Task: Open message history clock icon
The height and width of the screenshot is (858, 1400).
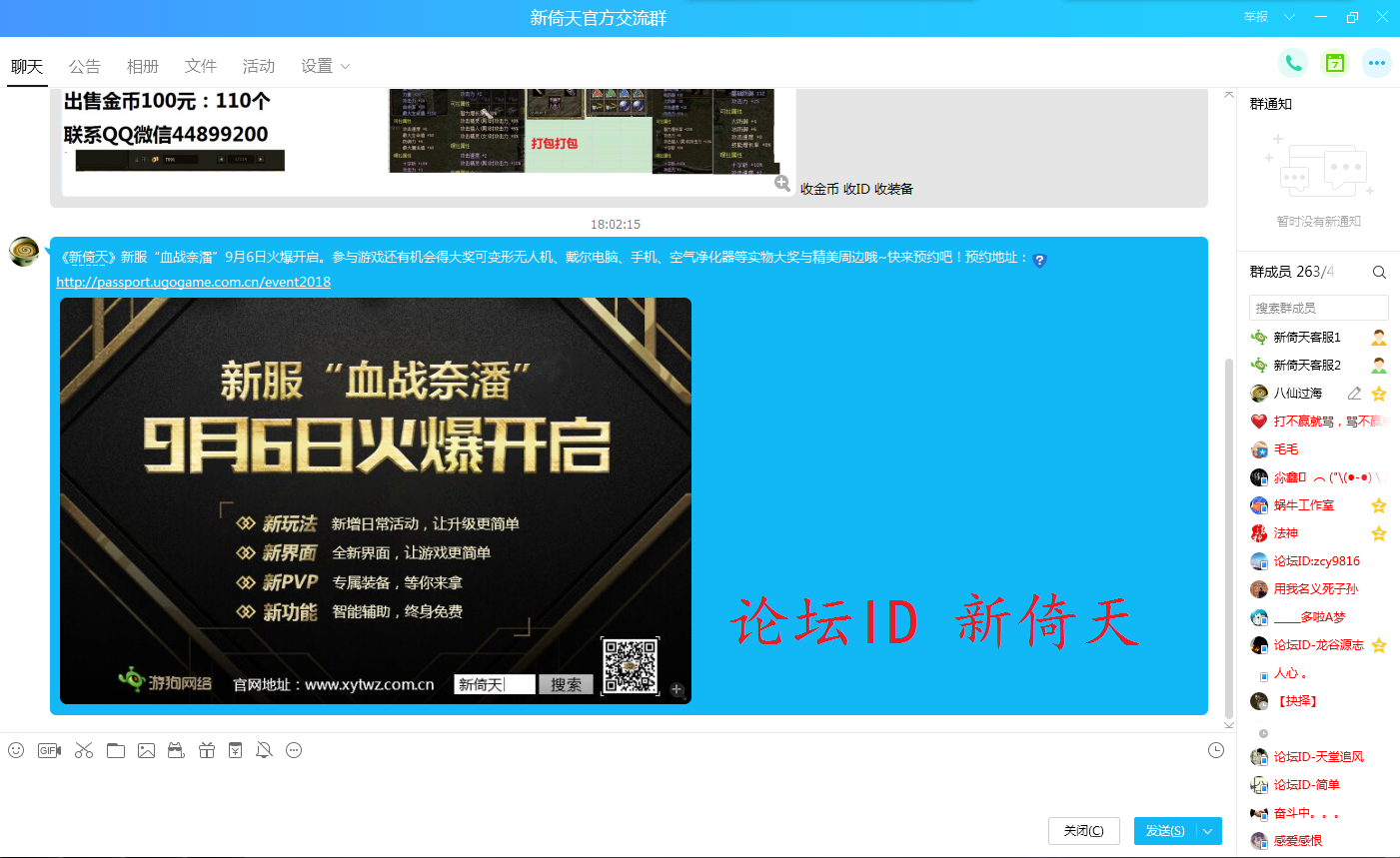Action: tap(1216, 750)
